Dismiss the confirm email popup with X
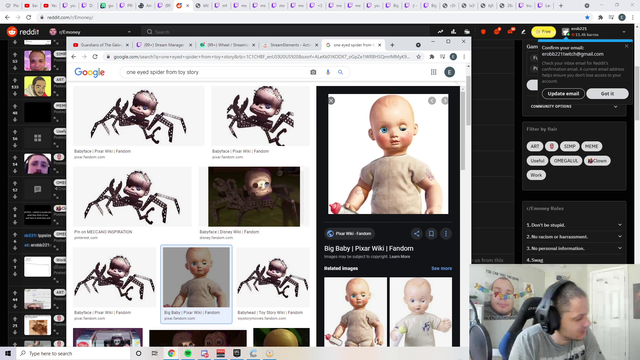This screenshot has height=360, width=640. click(627, 46)
